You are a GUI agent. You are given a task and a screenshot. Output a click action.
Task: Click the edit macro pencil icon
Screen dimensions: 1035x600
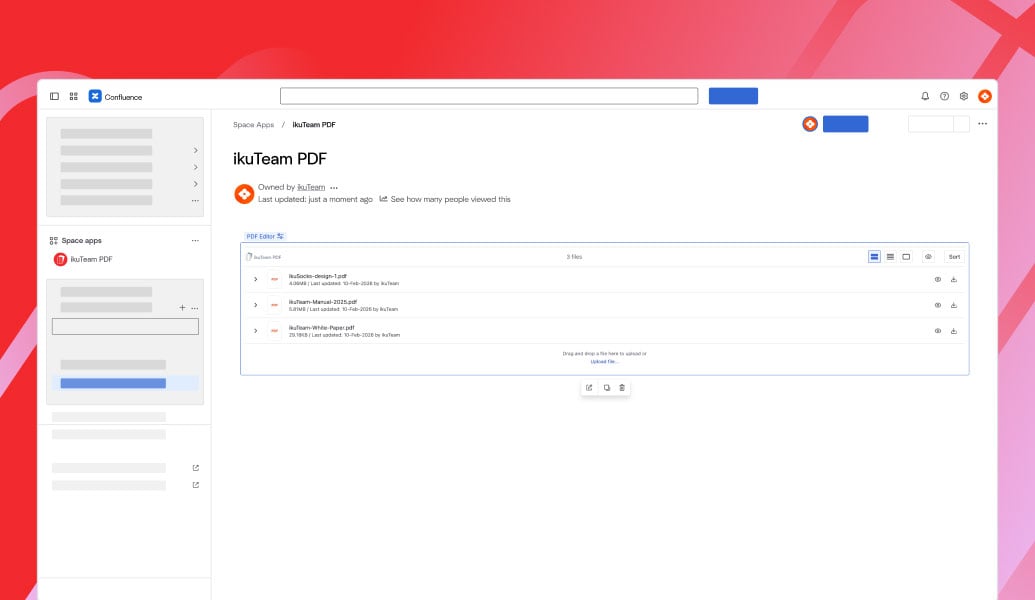tap(589, 387)
